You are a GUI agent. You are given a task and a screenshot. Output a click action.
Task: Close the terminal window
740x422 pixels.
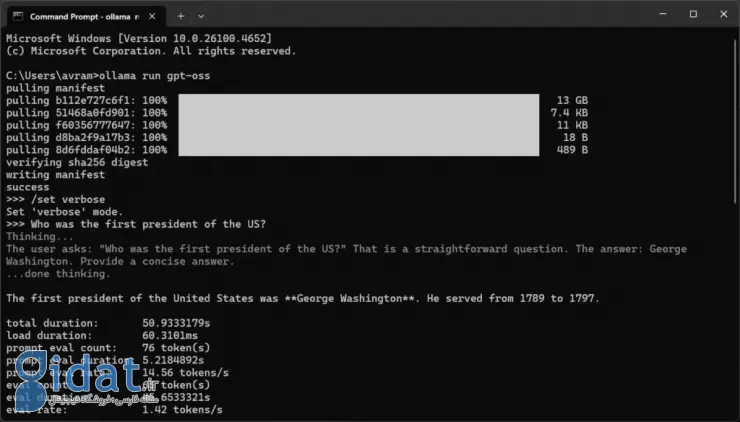point(723,14)
